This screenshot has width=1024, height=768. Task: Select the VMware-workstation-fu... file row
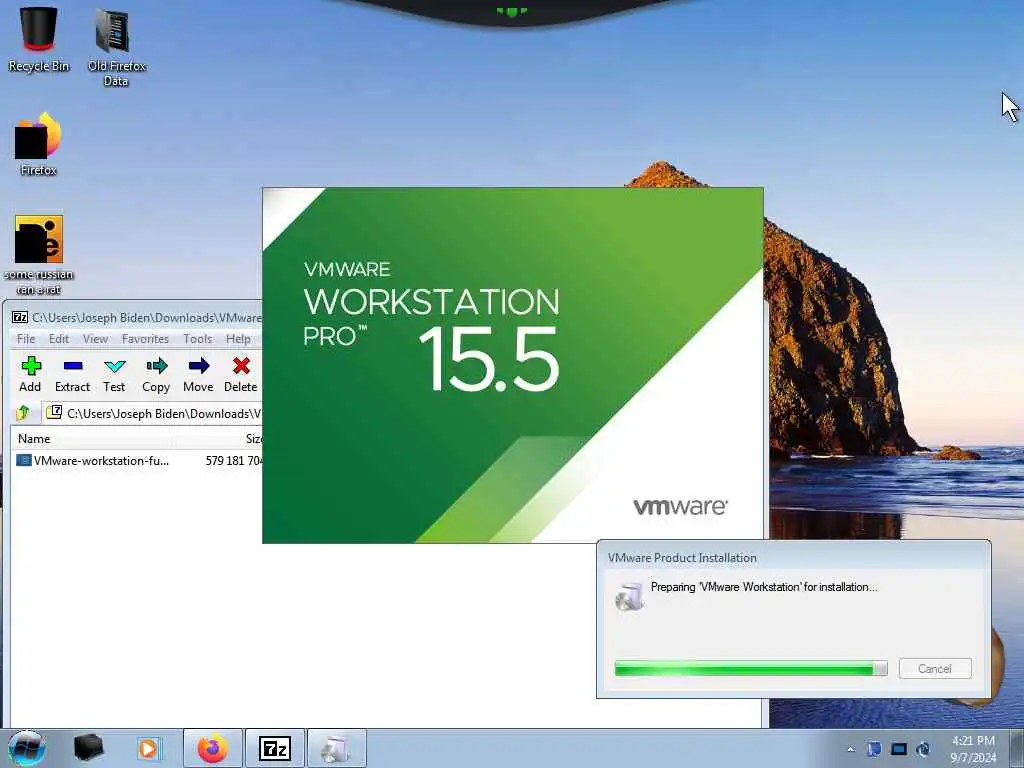tap(137, 460)
